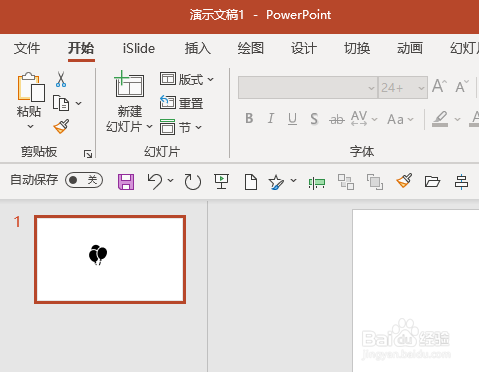This screenshot has width=479, height=372.
Task: Click the Format Painter in quick access bar
Action: (x=404, y=181)
